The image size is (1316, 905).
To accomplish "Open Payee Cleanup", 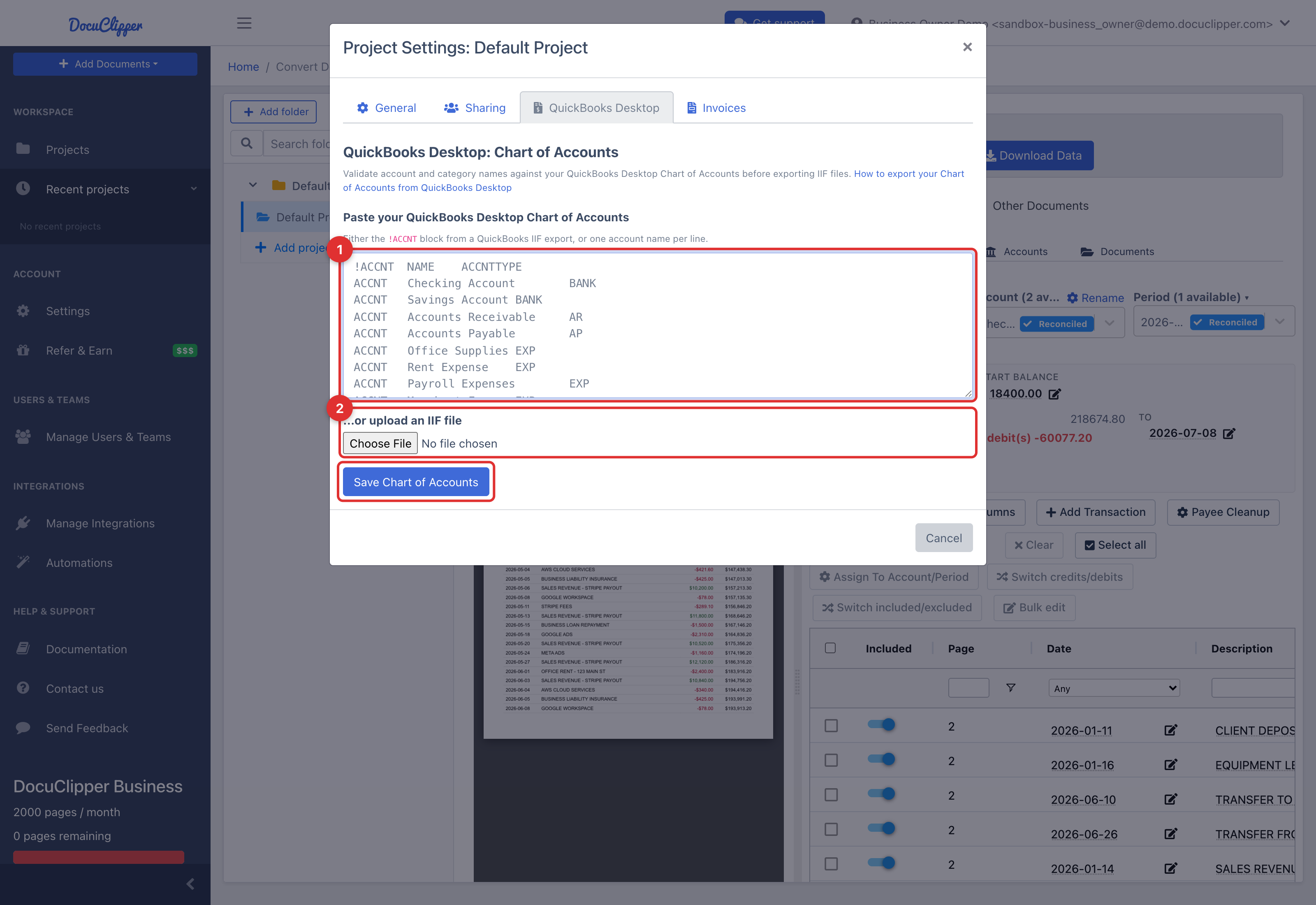I will click(x=1223, y=512).
